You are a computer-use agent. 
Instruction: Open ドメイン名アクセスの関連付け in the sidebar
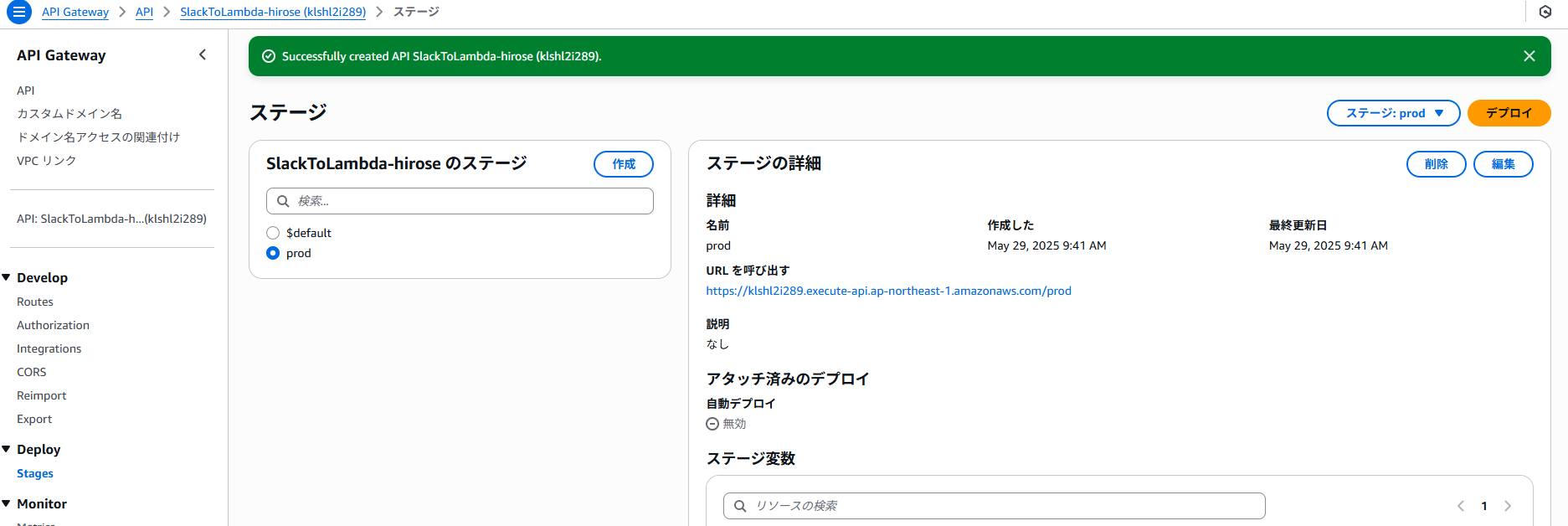[x=99, y=137]
